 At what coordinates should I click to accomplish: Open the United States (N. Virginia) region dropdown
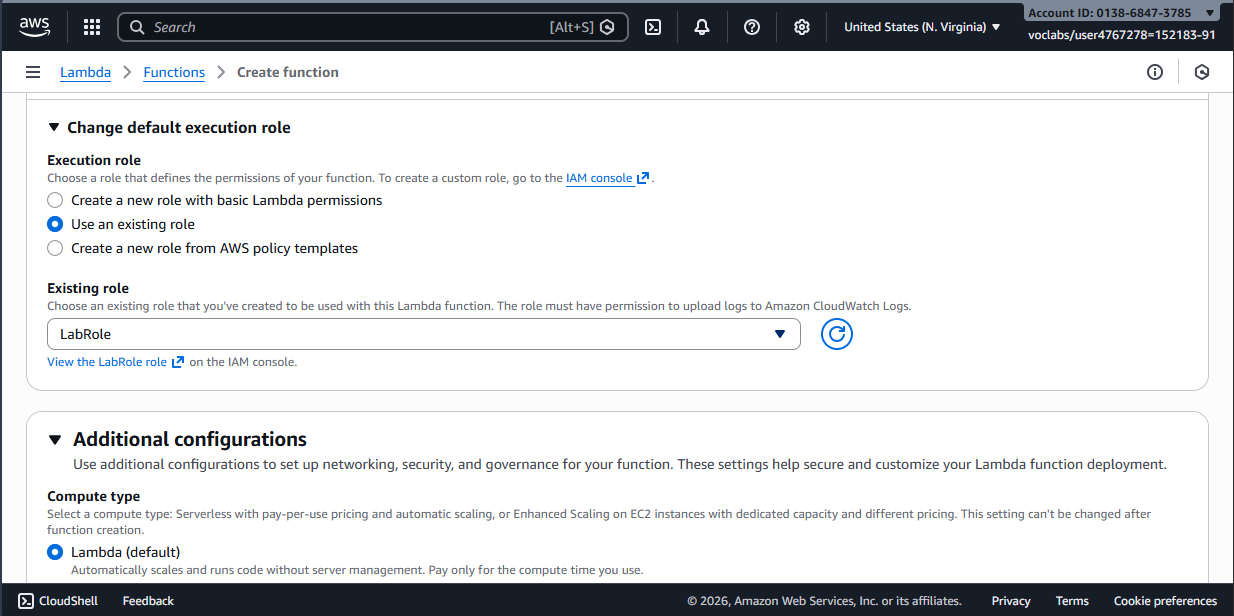click(x=922, y=27)
